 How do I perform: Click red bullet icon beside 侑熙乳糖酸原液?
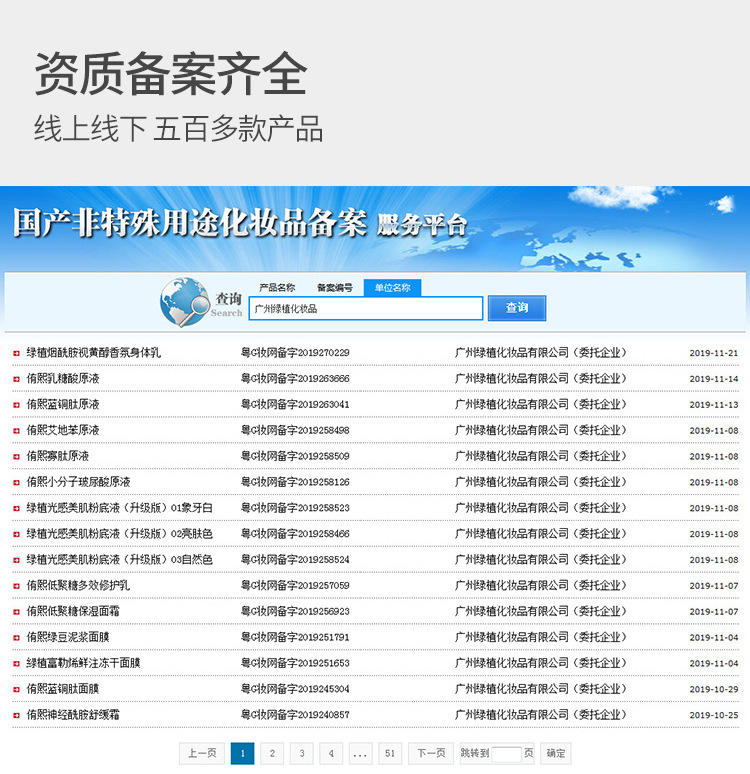click(x=16, y=379)
